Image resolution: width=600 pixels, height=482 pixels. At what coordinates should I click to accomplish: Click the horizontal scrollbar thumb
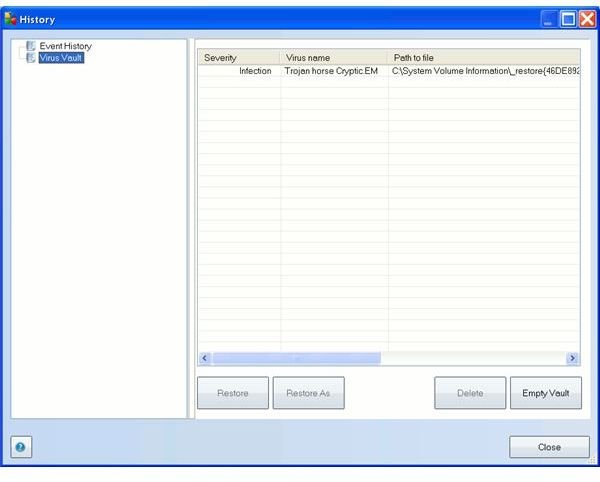point(297,358)
